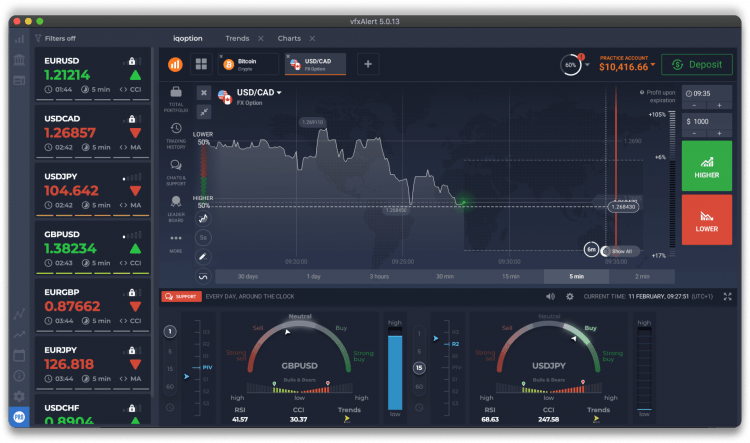
Task: Click the Deposit button
Action: (x=696, y=65)
